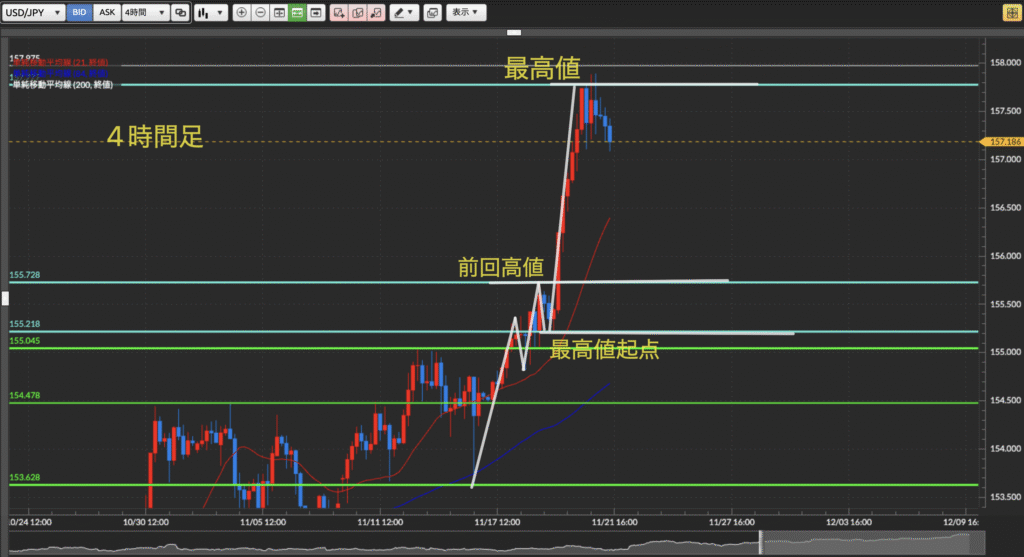This screenshot has width=1024, height=557.
Task: Click the third pink order tool icon
Action: coord(376,13)
